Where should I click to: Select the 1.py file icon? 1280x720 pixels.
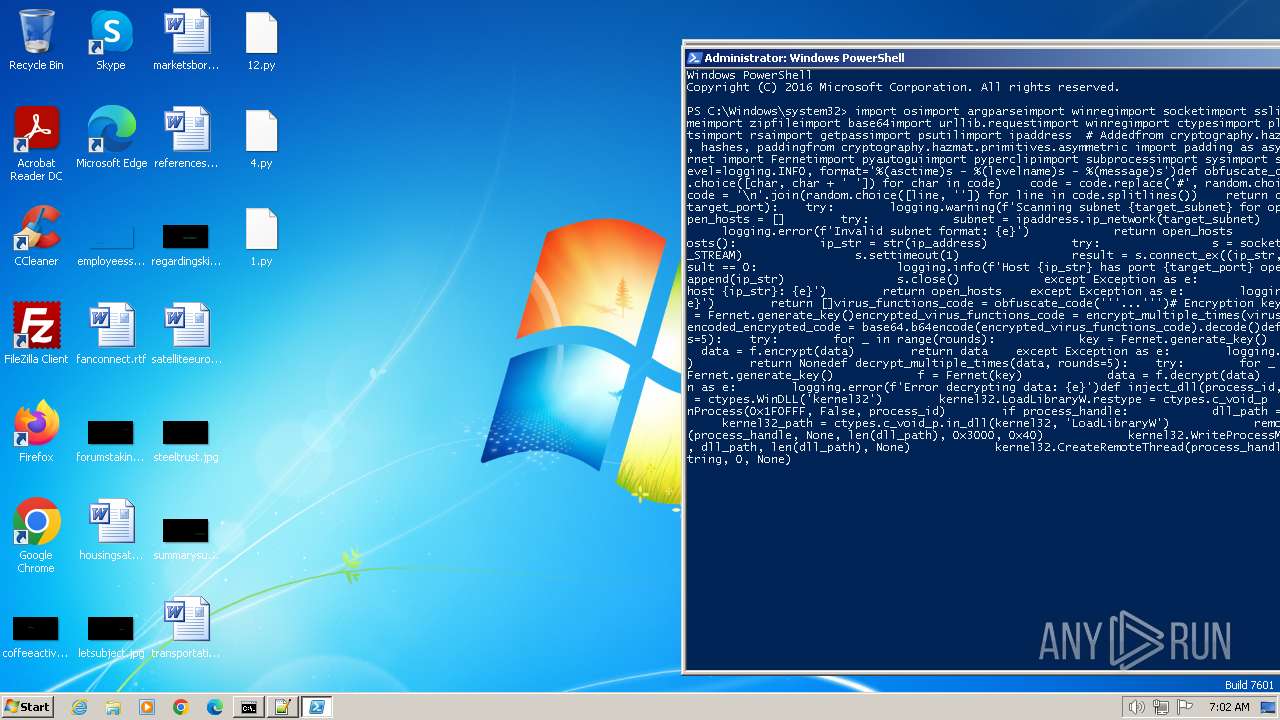pos(261,236)
